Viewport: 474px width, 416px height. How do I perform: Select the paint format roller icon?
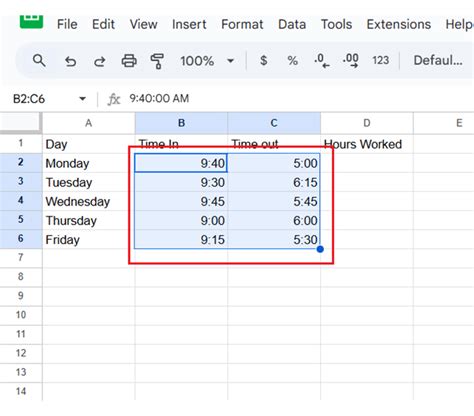157,61
